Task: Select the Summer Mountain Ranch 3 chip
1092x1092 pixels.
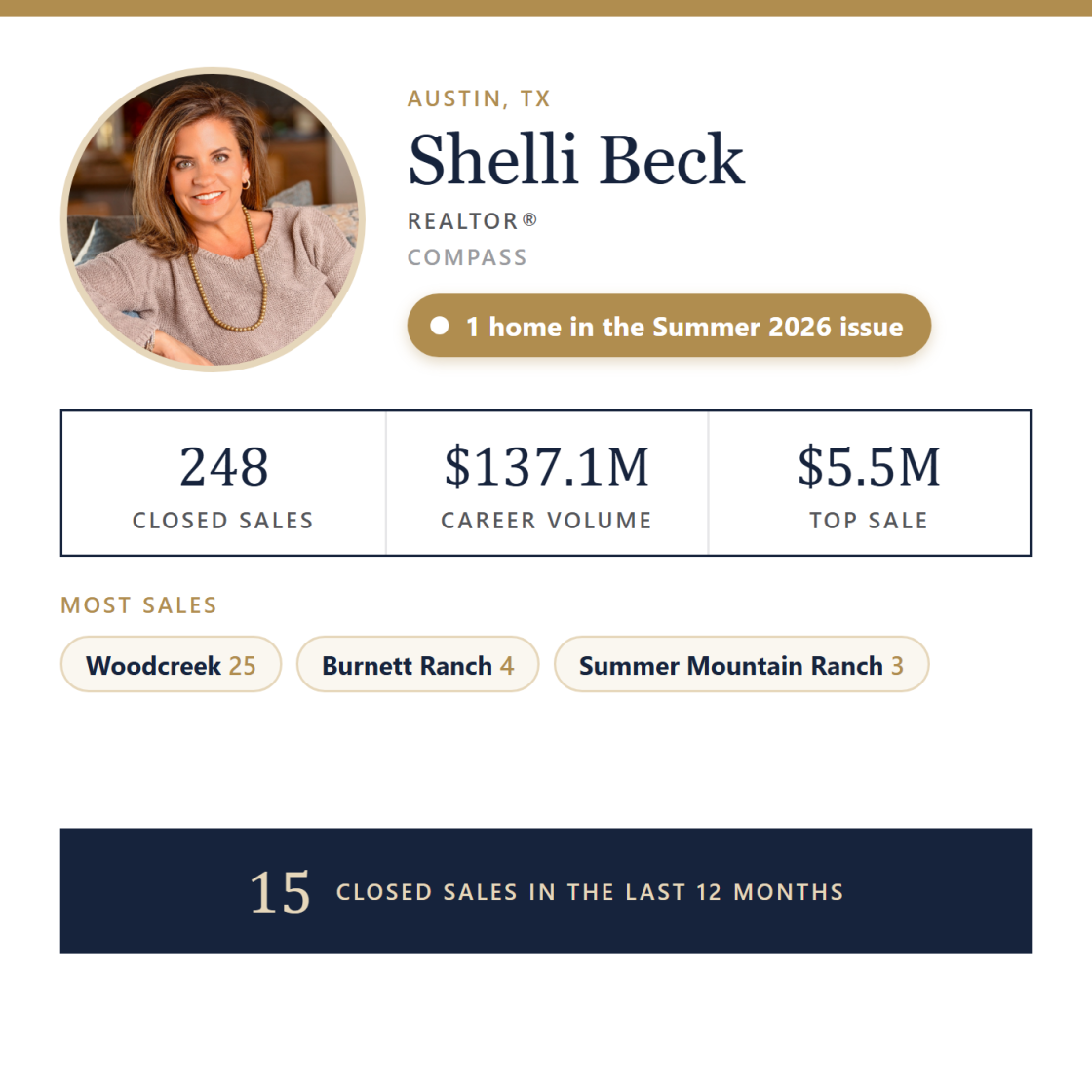Action: pos(742,664)
